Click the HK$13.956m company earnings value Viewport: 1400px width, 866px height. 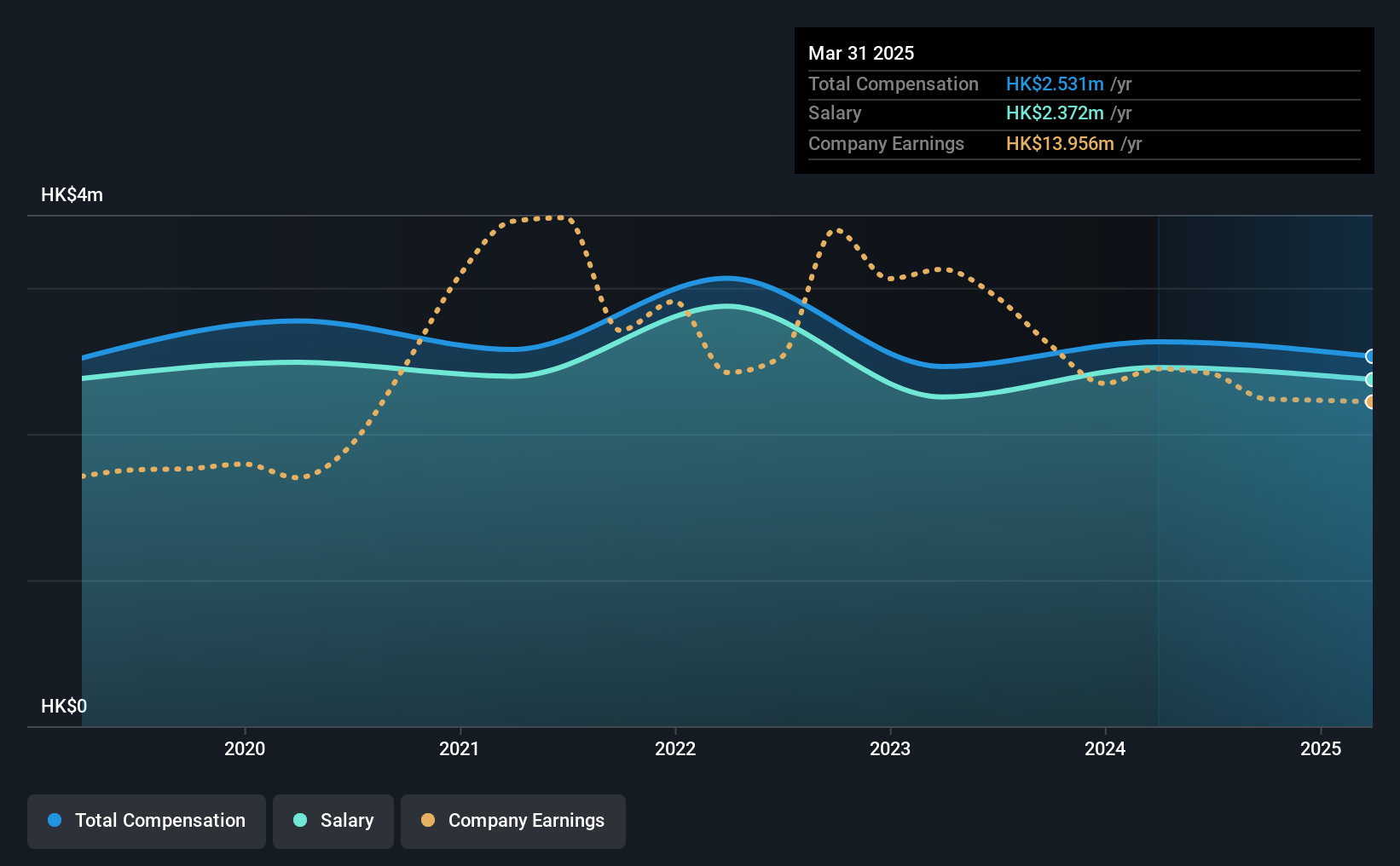coord(1060,143)
